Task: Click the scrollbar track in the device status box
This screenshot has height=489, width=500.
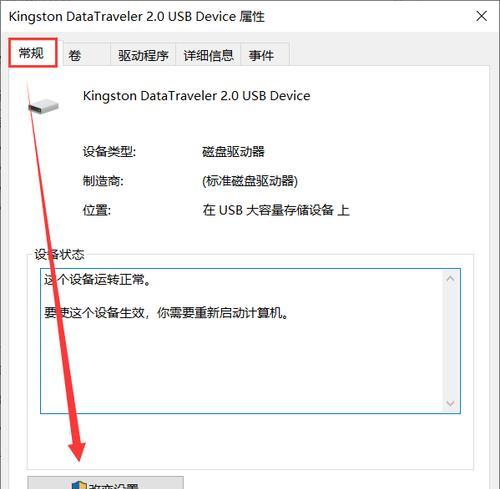Action: pyautogui.click(x=450, y=341)
